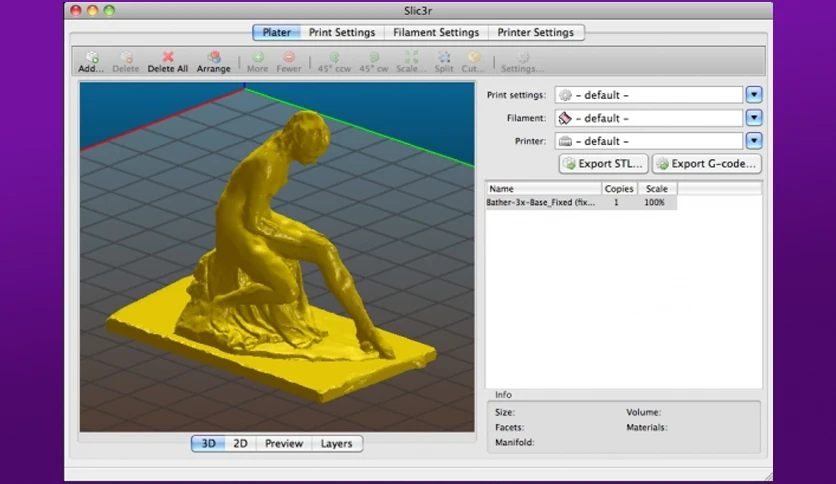Click the 100% scale cell

[x=654, y=203]
